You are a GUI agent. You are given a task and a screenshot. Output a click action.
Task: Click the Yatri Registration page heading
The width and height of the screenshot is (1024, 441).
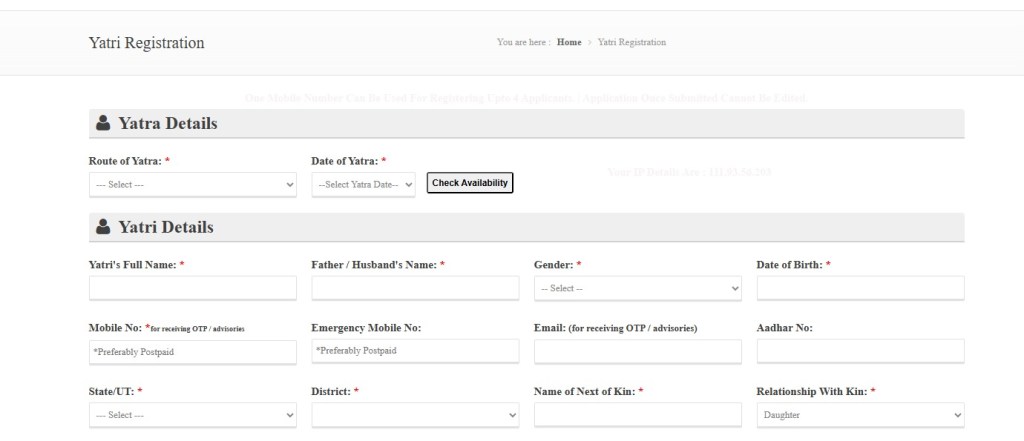[x=146, y=43]
